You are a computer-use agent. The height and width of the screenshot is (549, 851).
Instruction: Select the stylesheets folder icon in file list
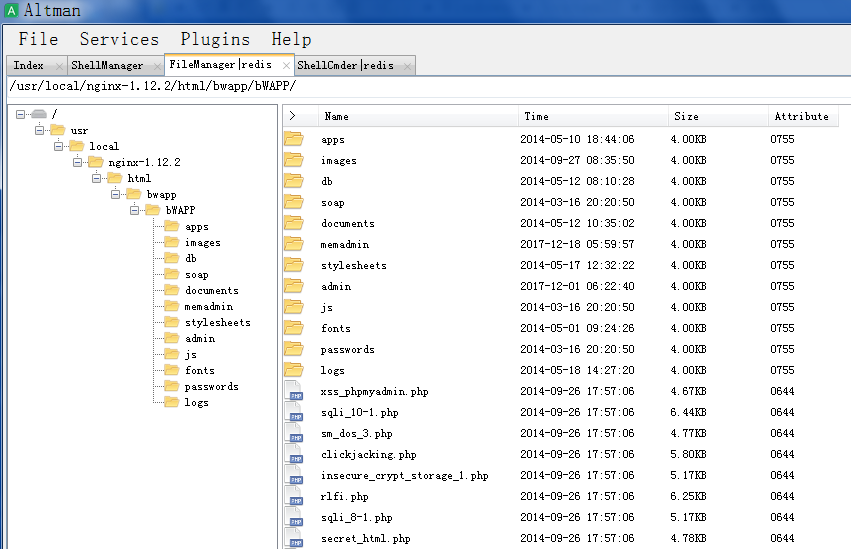click(x=293, y=265)
